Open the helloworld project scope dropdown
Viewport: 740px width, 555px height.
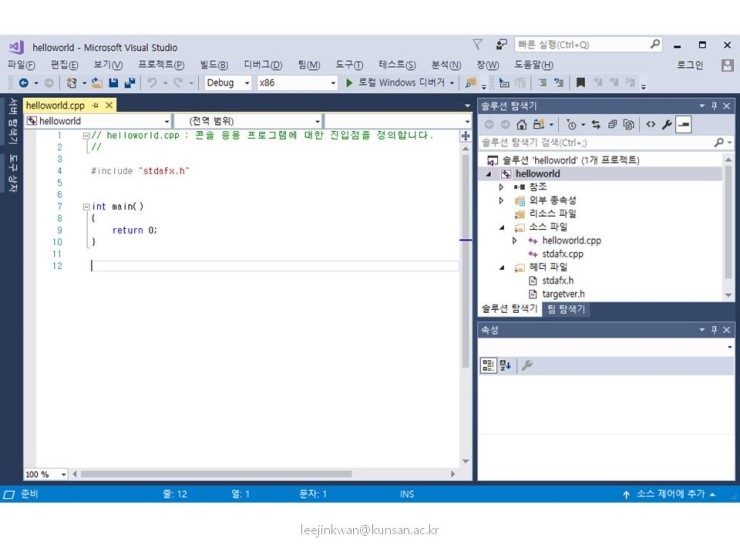[x=167, y=121]
